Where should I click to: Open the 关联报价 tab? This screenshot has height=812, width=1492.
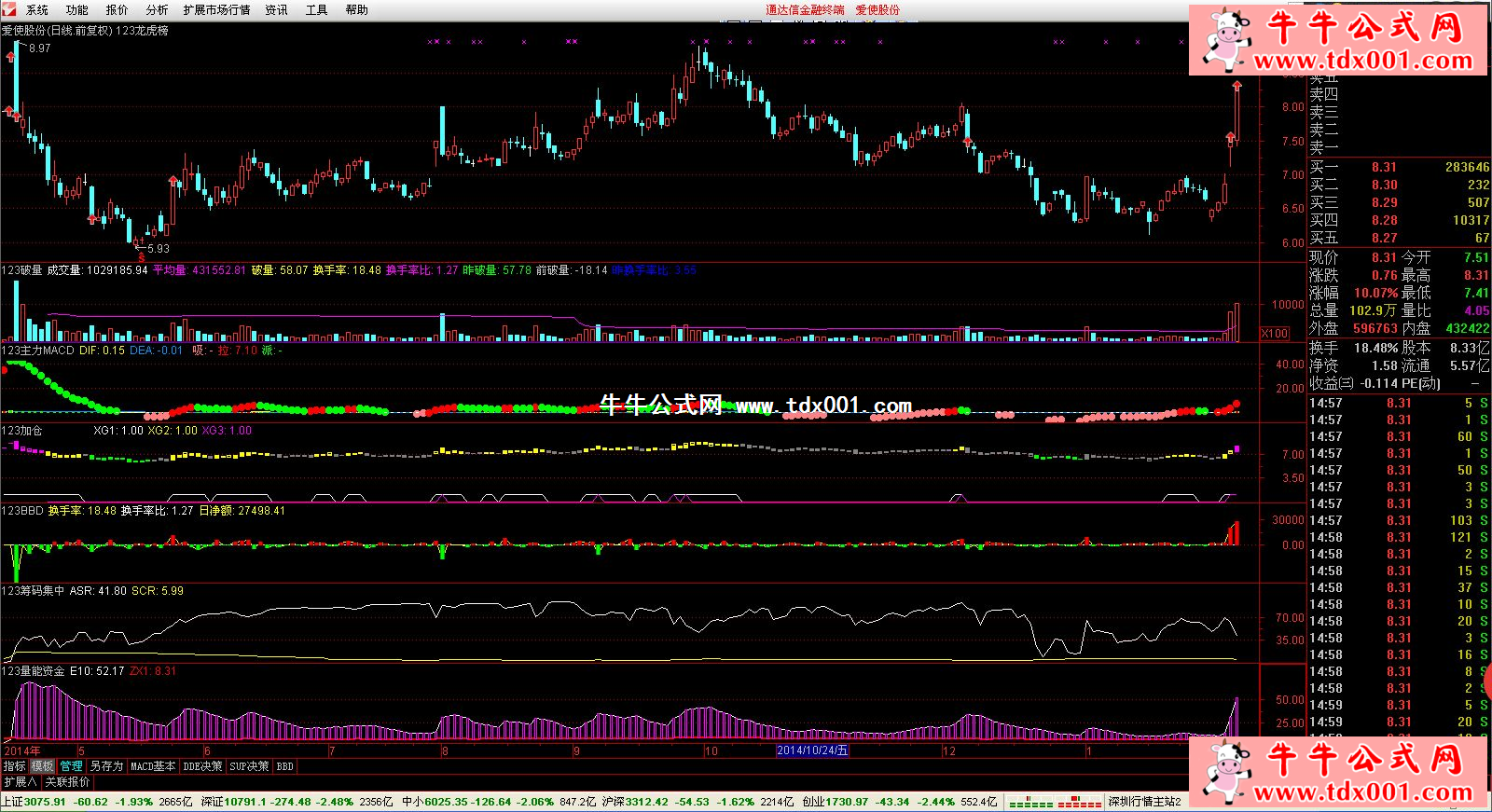pos(67,782)
